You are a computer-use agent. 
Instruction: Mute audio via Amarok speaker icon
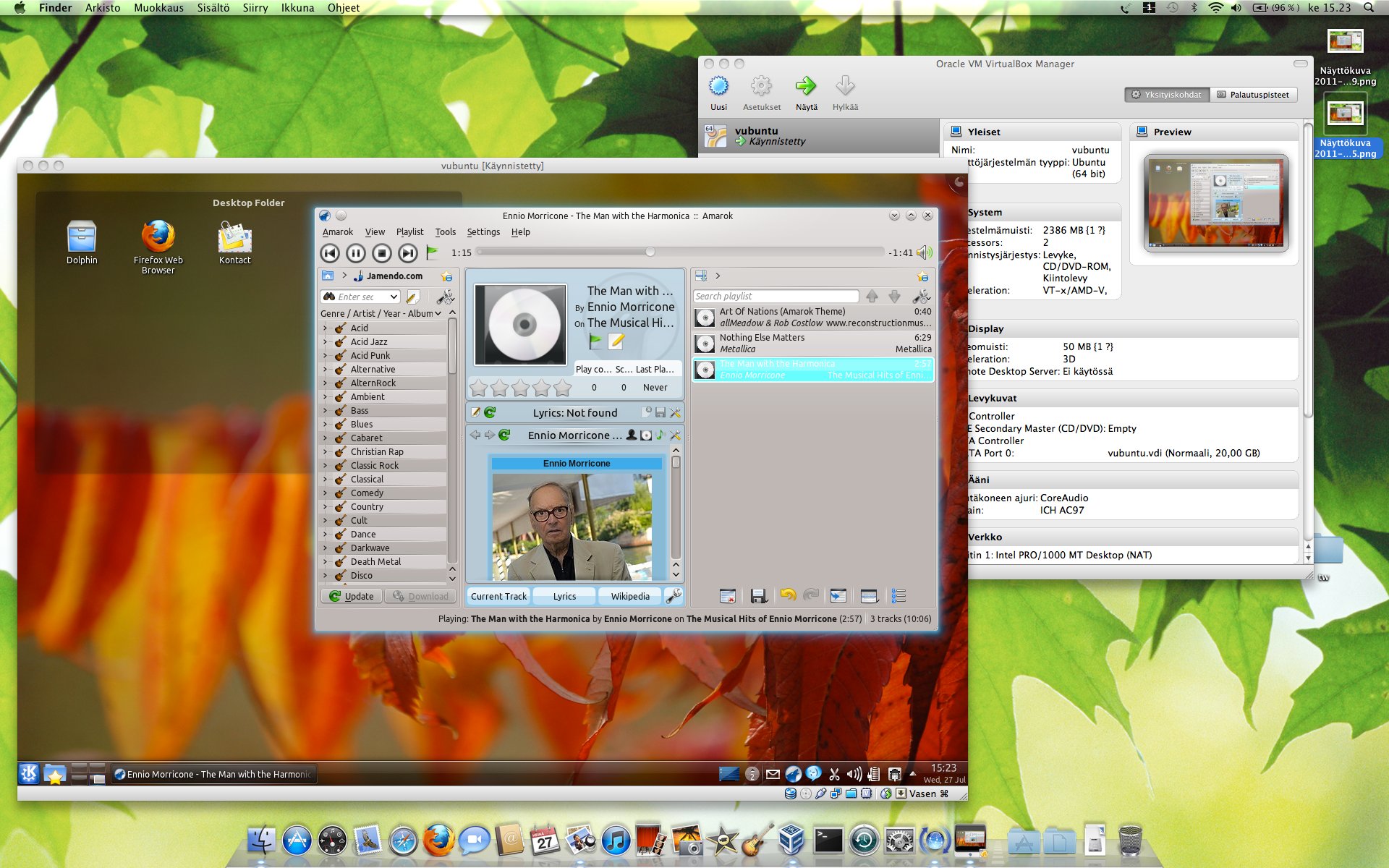[925, 252]
